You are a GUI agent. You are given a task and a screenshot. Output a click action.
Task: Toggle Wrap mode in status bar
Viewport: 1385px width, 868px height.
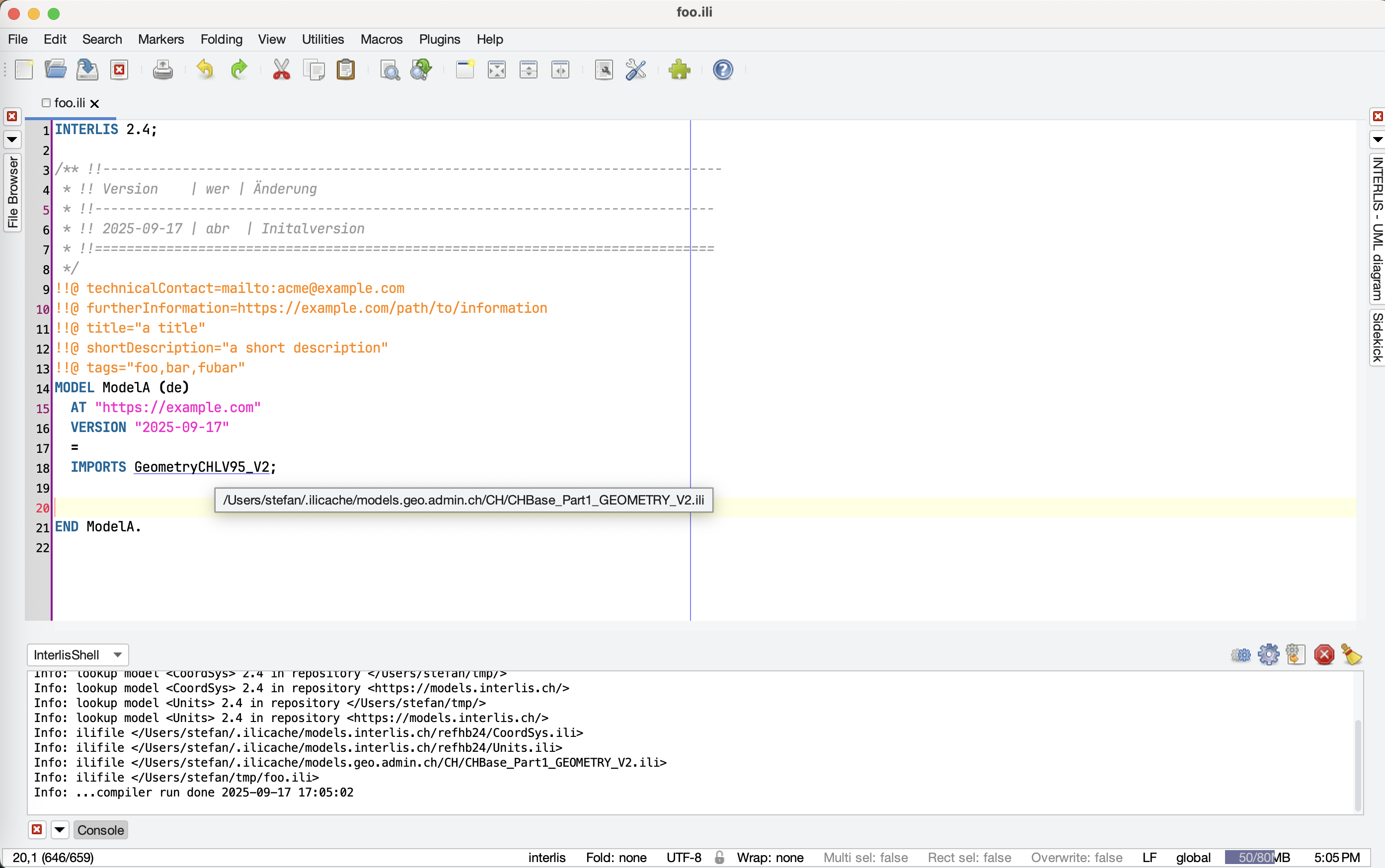[x=770, y=858]
